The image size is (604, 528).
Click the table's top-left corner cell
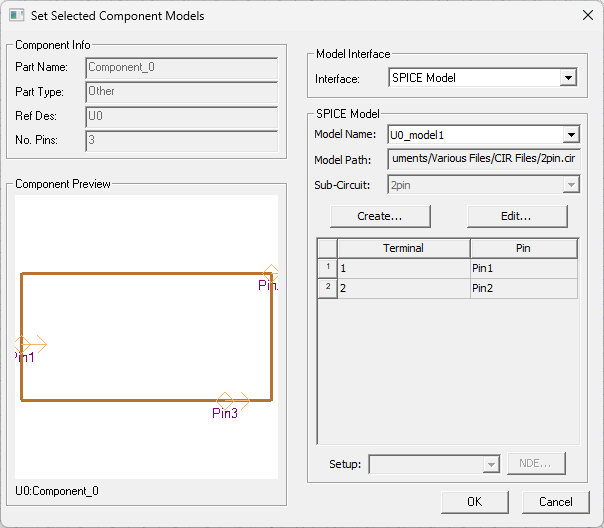tap(328, 248)
